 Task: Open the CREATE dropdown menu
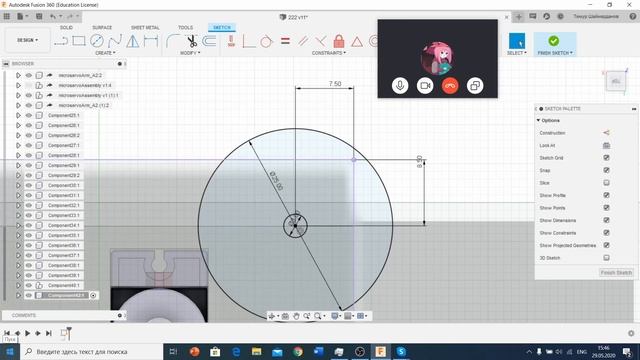coord(105,53)
